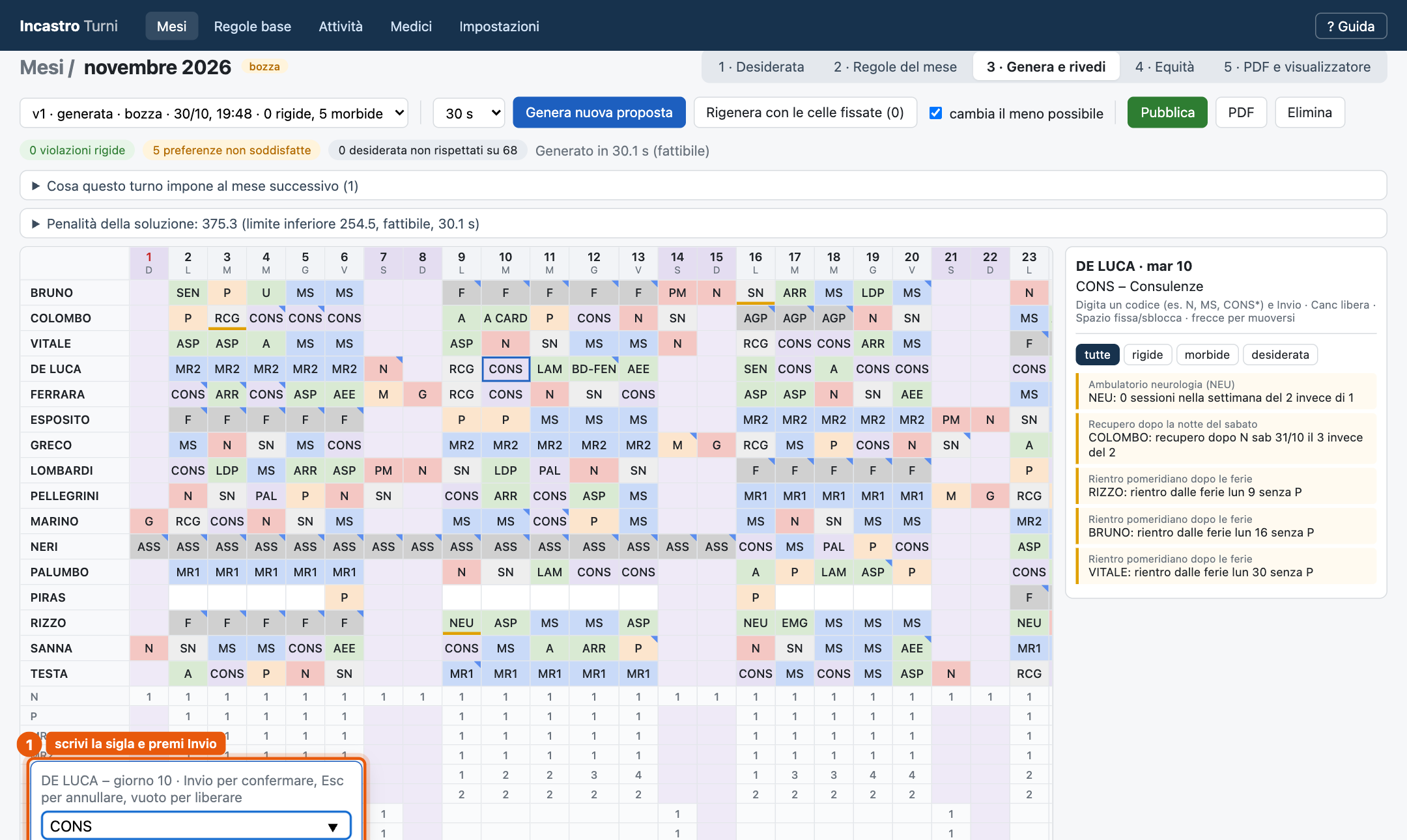Switch to 2 · Regole del mese tab
Image resolution: width=1407 pixels, height=840 pixels.
click(x=895, y=66)
